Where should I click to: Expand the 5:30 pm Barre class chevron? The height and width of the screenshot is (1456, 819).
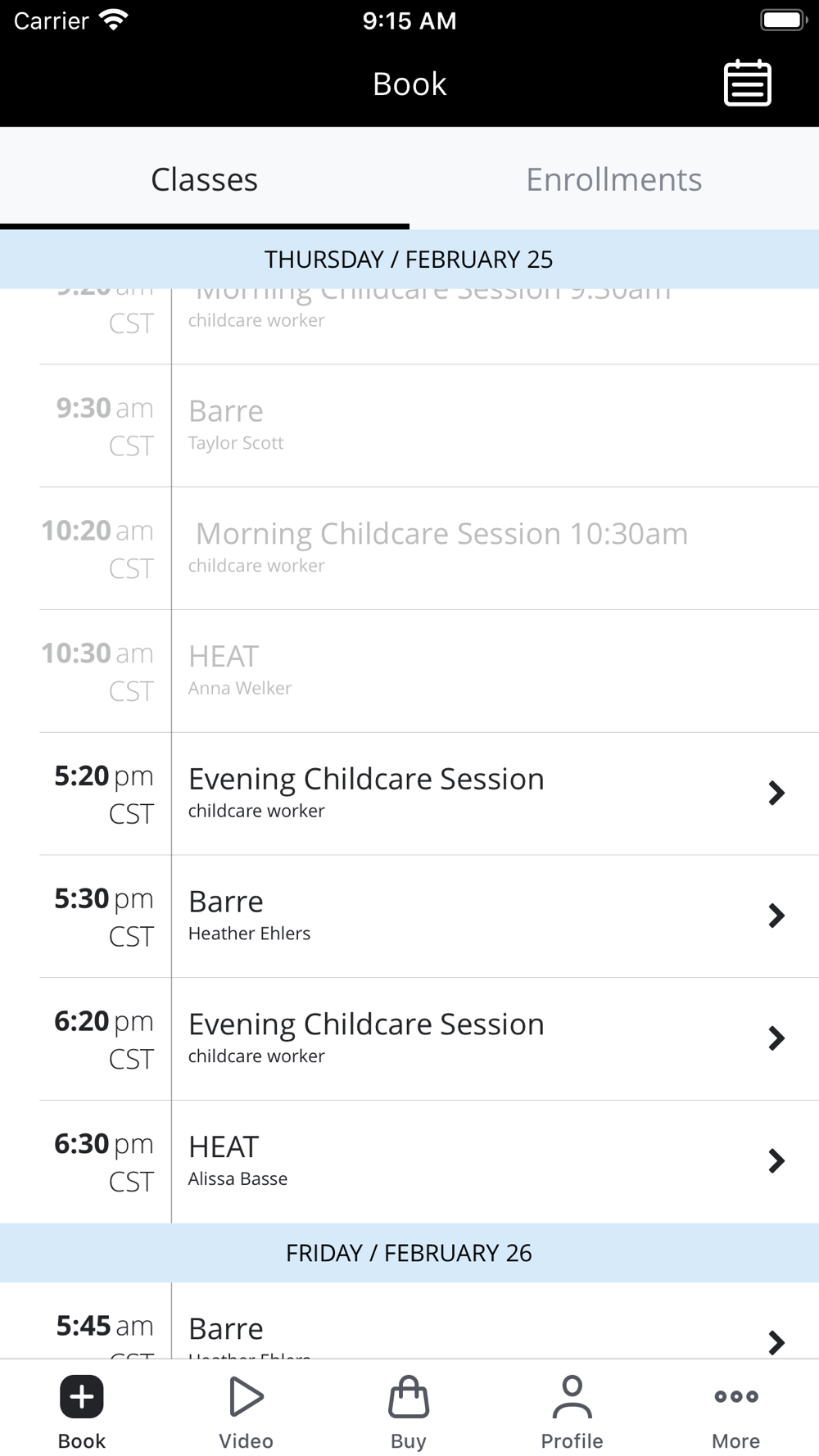[x=776, y=916]
